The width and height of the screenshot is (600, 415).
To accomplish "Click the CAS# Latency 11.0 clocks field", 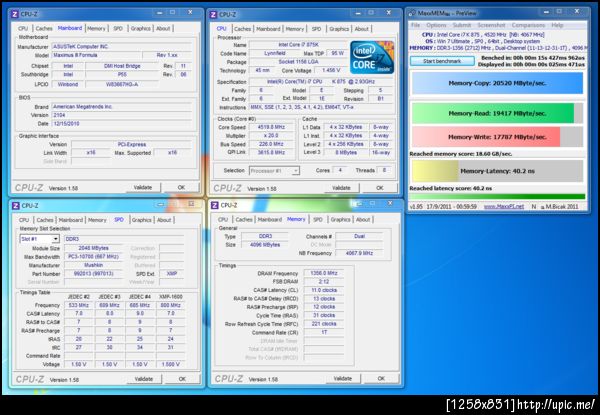I will [x=324, y=290].
